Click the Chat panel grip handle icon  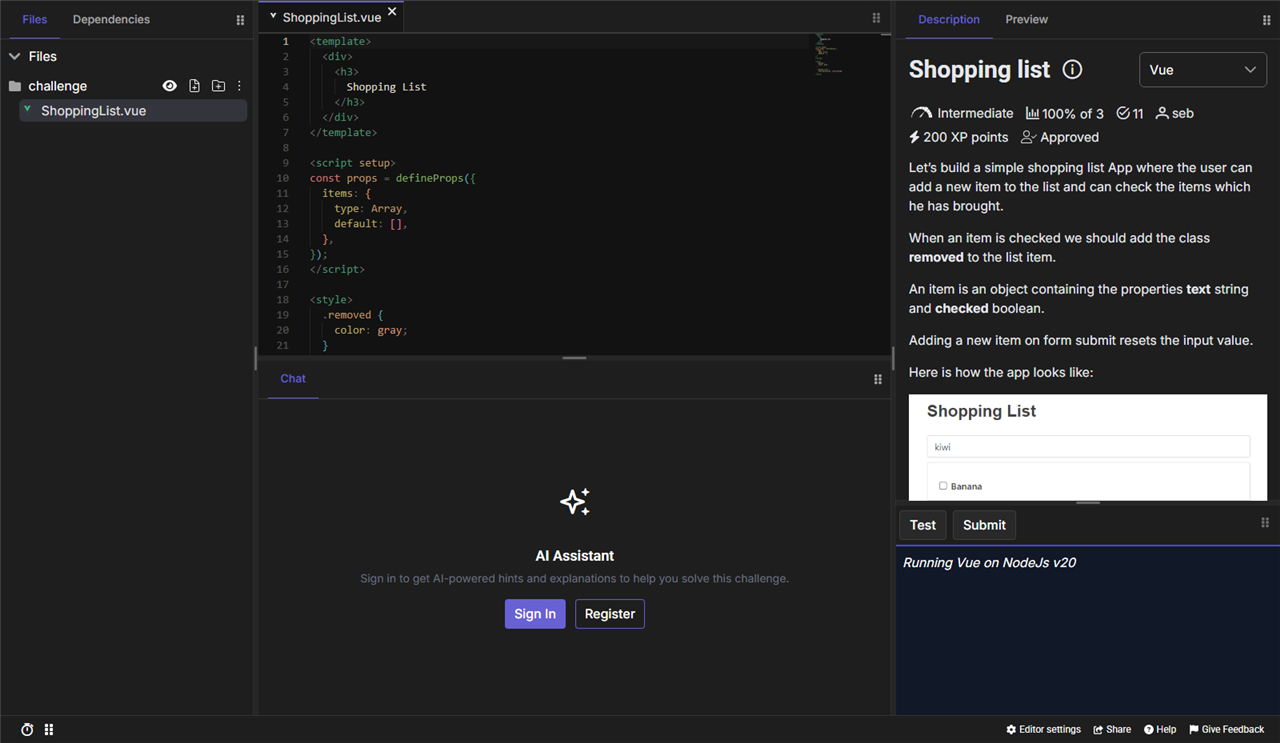pos(878,379)
